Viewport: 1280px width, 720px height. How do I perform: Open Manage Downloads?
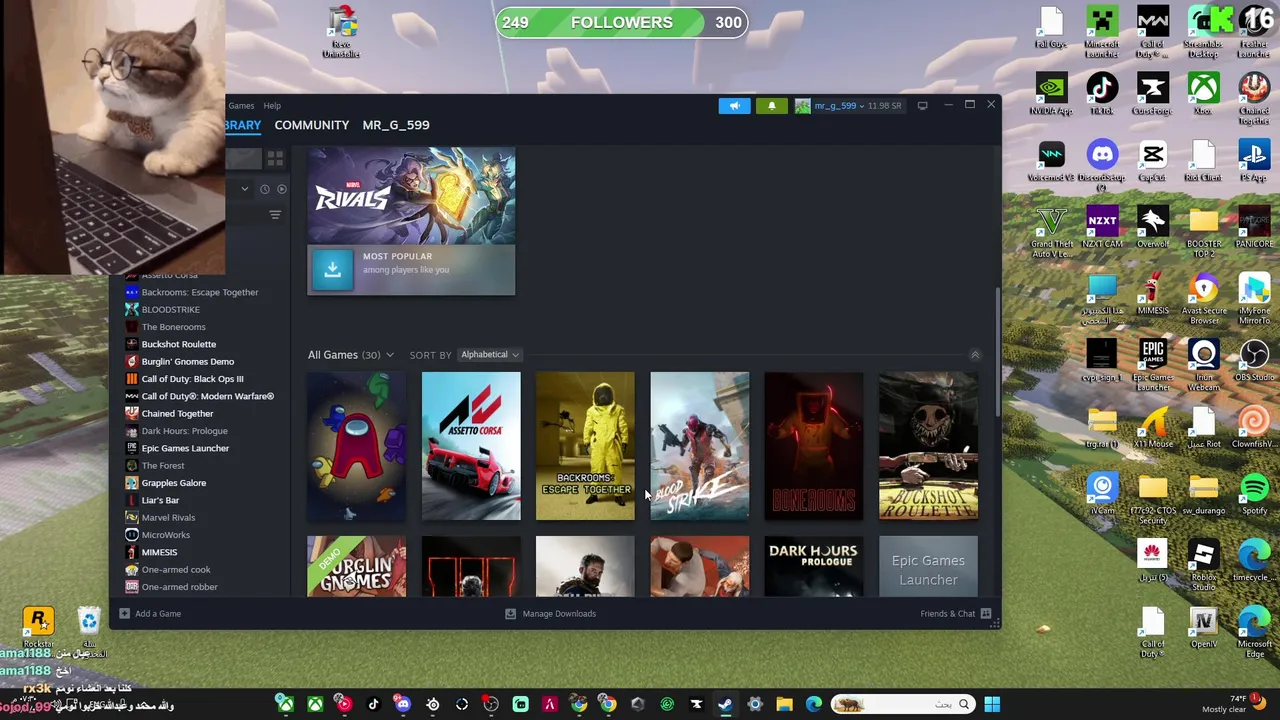coord(551,614)
